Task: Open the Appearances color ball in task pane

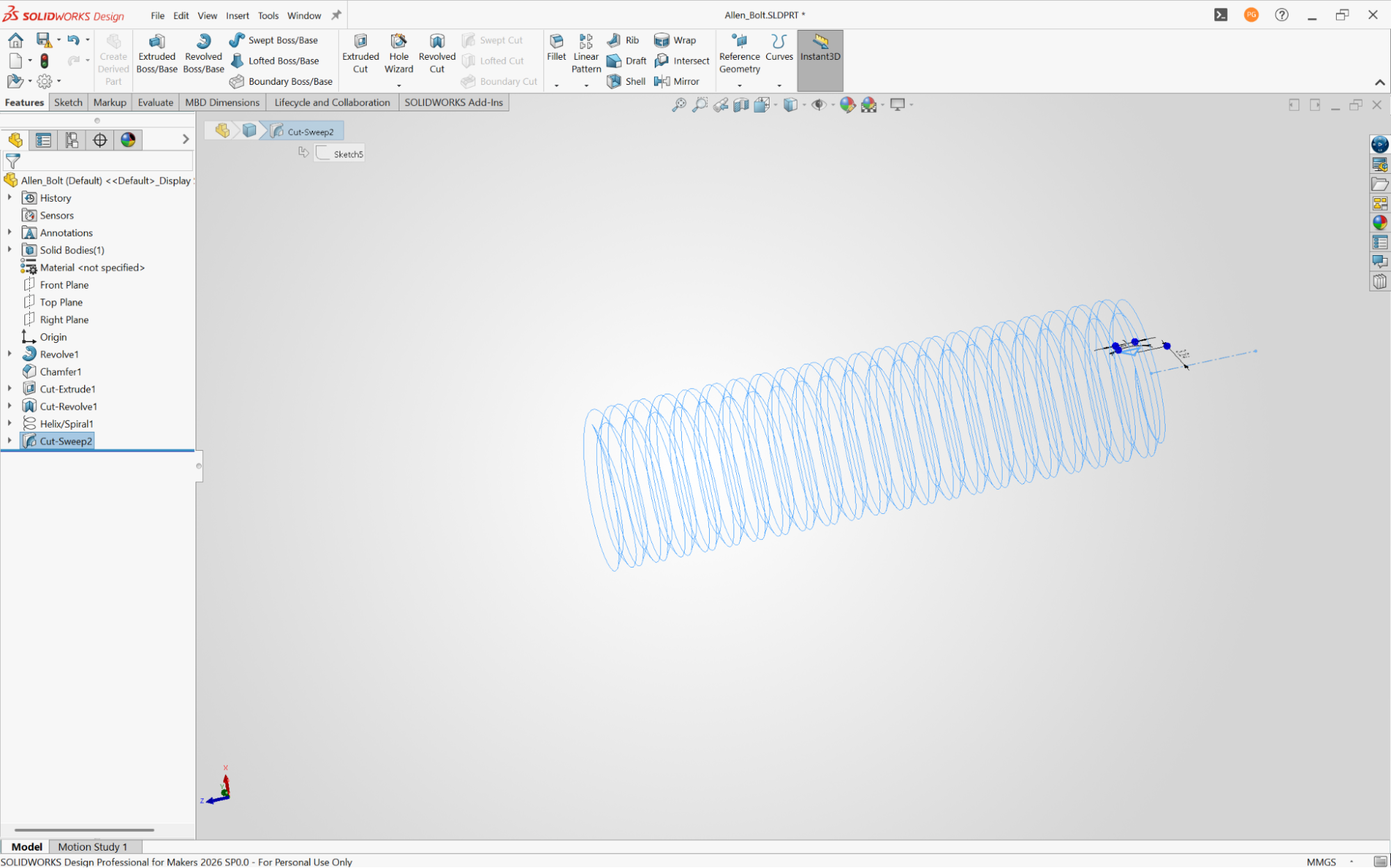Action: (1379, 223)
